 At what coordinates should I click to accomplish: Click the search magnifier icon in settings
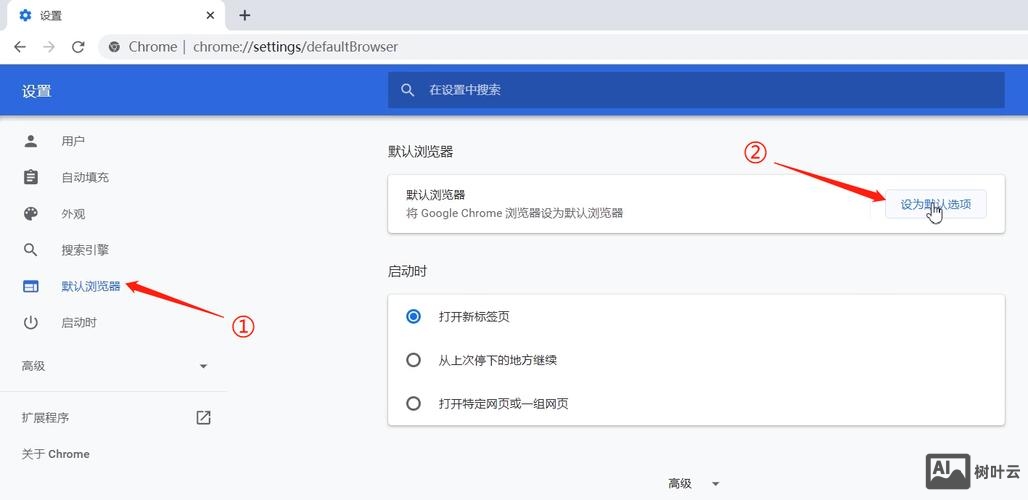point(408,90)
